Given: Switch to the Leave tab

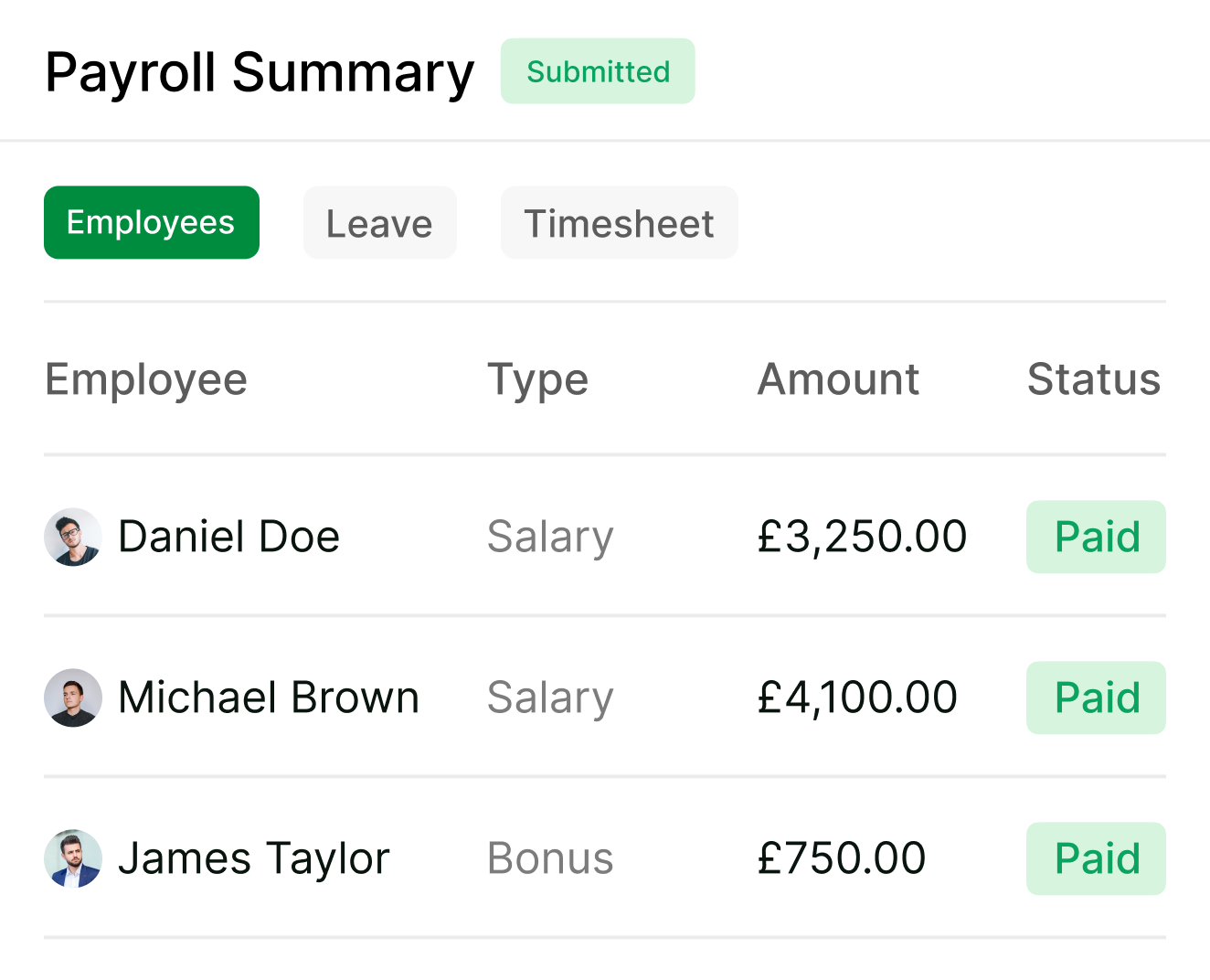Looking at the screenshot, I should [380, 222].
